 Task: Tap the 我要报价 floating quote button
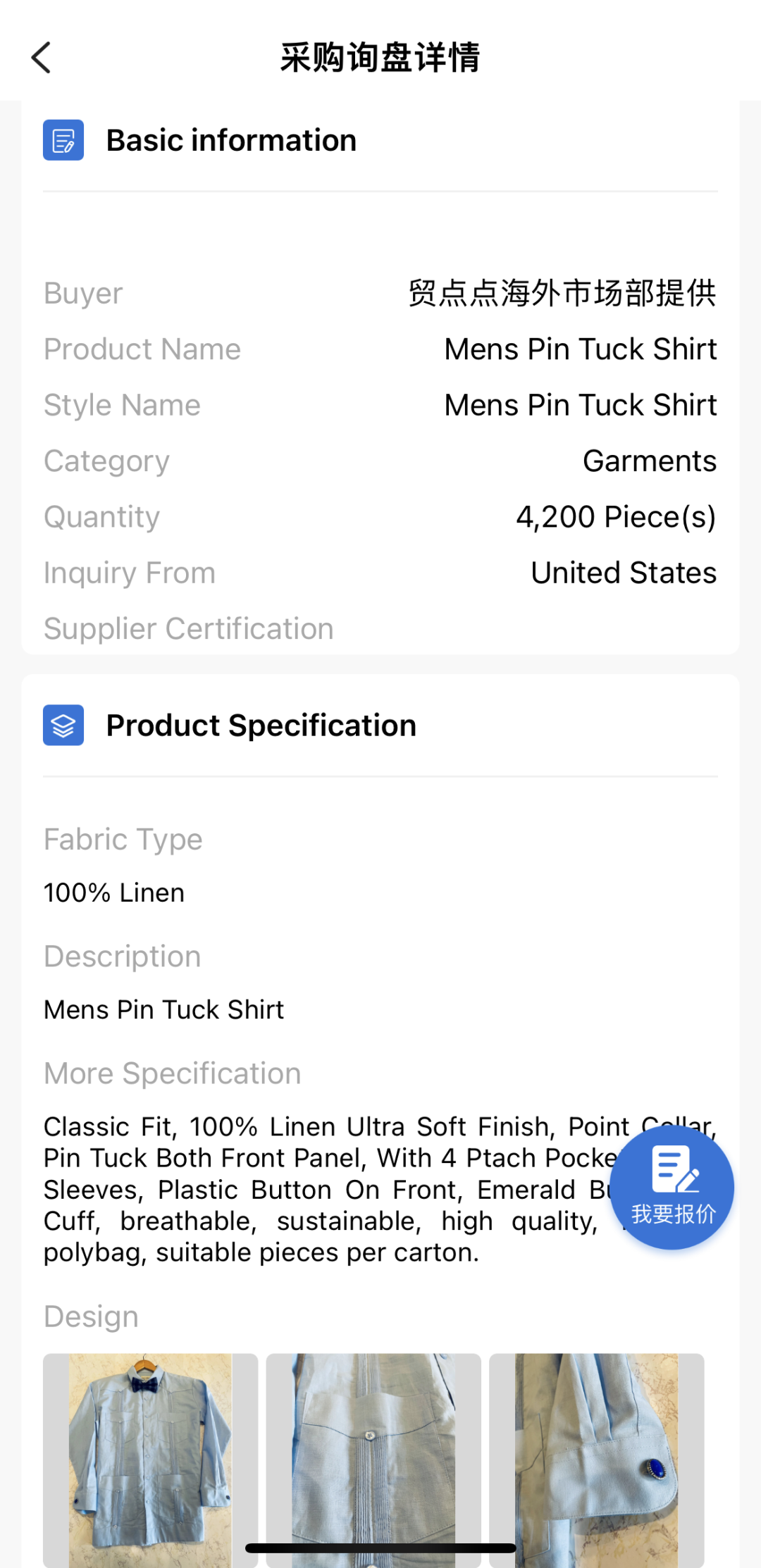click(x=672, y=1188)
